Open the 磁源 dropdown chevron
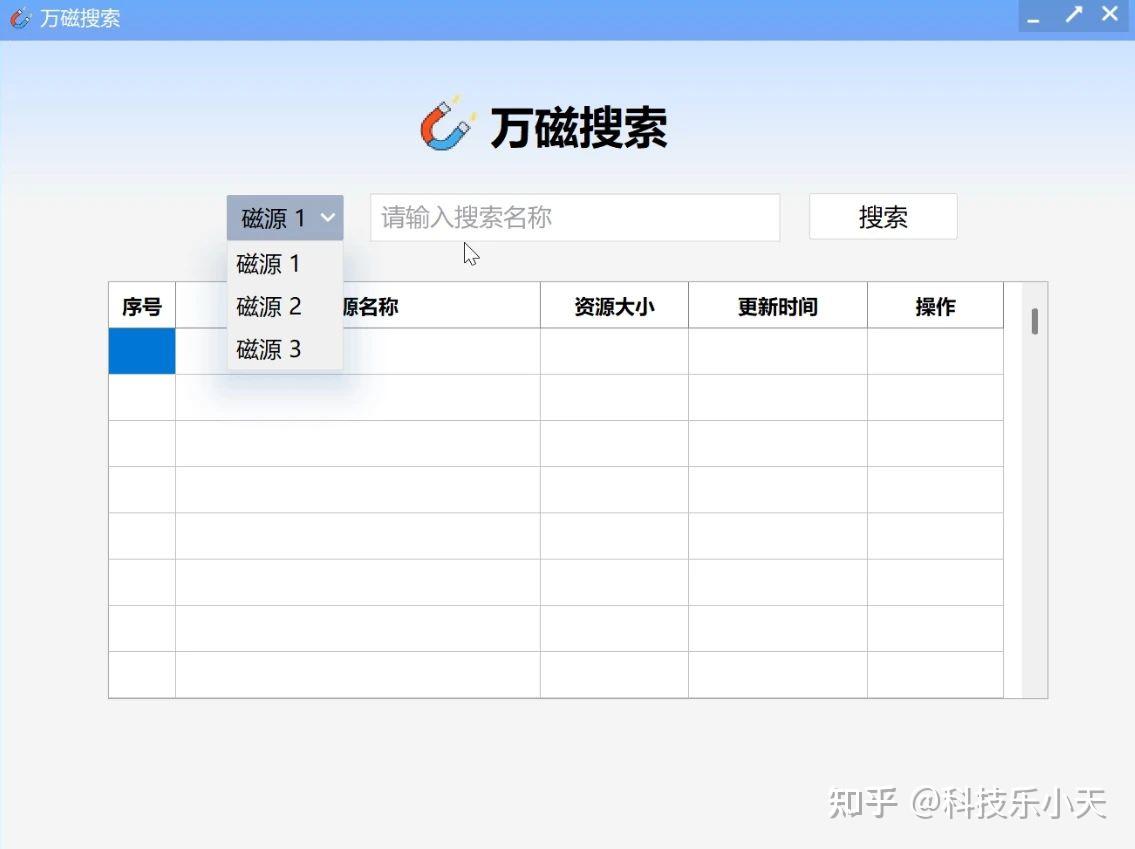The image size is (1135, 849). pos(328,217)
